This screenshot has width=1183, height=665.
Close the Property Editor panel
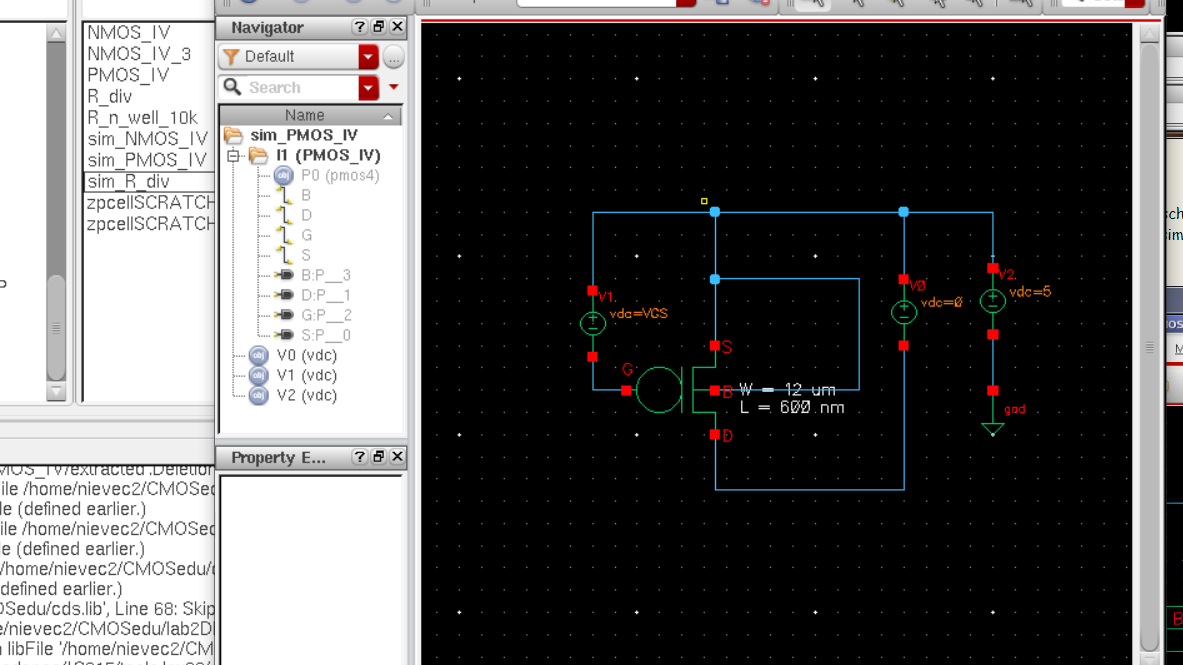(397, 457)
